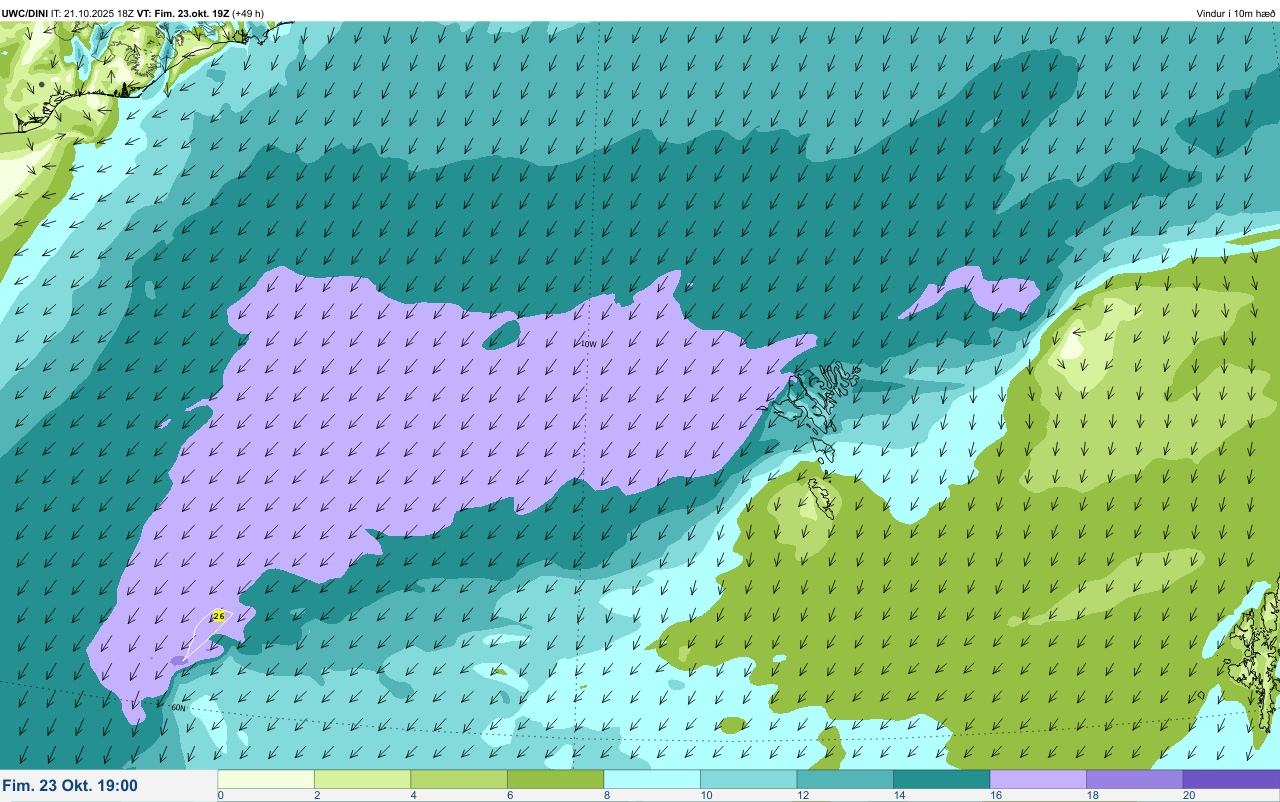Select the 2–4 light green legend swatch
This screenshot has height=802, width=1280.
(362, 779)
